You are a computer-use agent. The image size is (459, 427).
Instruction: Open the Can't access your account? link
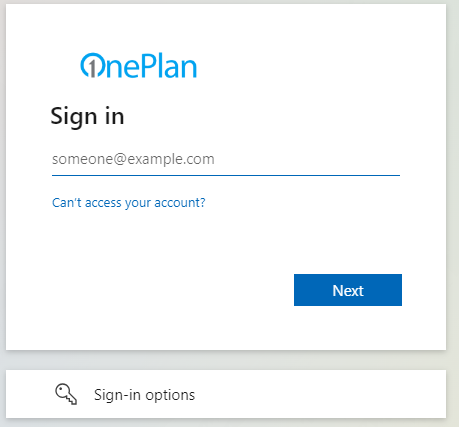click(129, 203)
